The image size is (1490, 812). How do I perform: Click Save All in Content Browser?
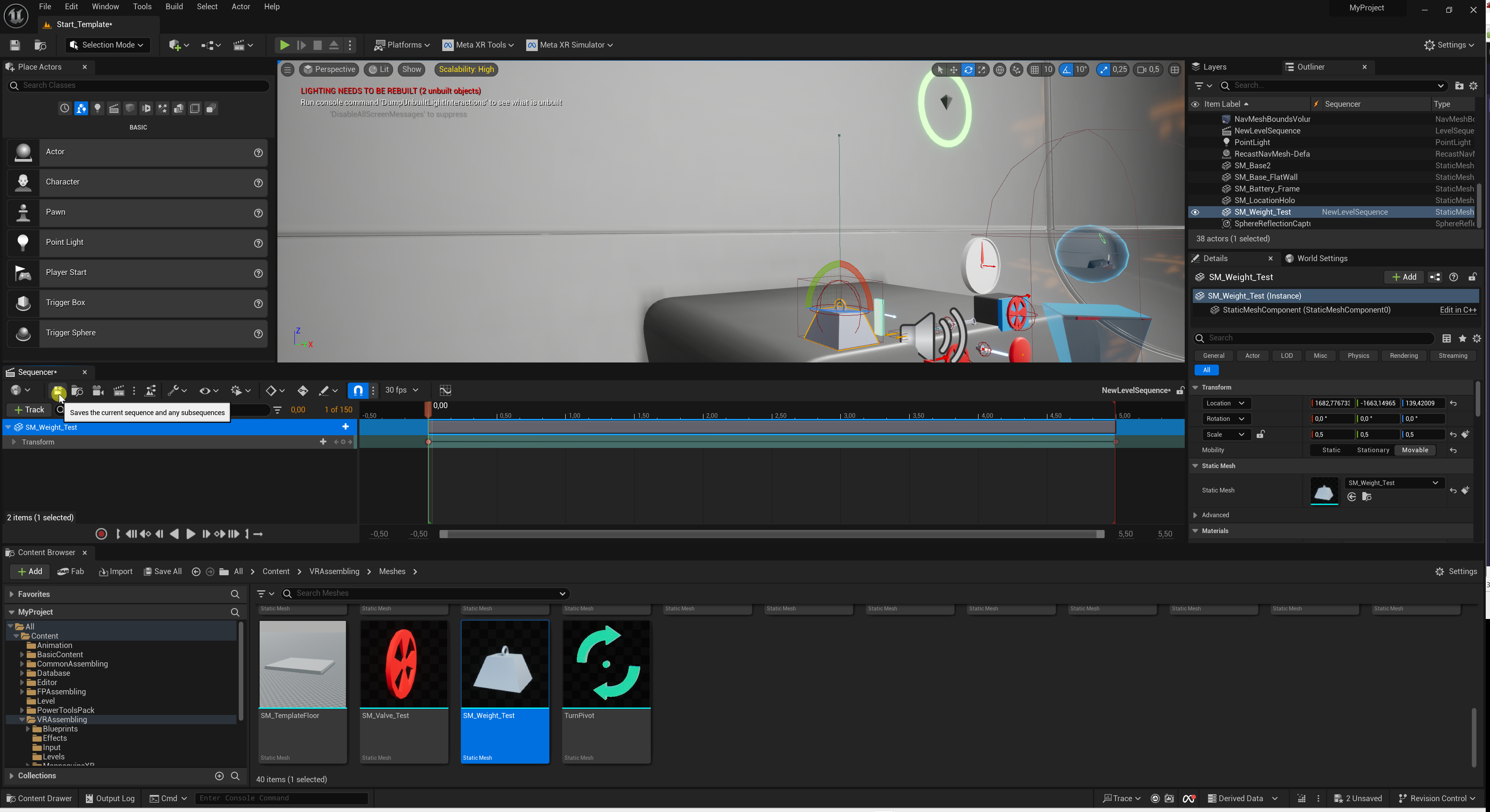[x=163, y=571]
